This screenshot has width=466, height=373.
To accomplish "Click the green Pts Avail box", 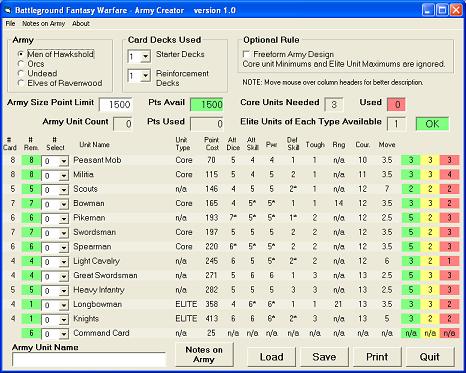I will (207, 104).
